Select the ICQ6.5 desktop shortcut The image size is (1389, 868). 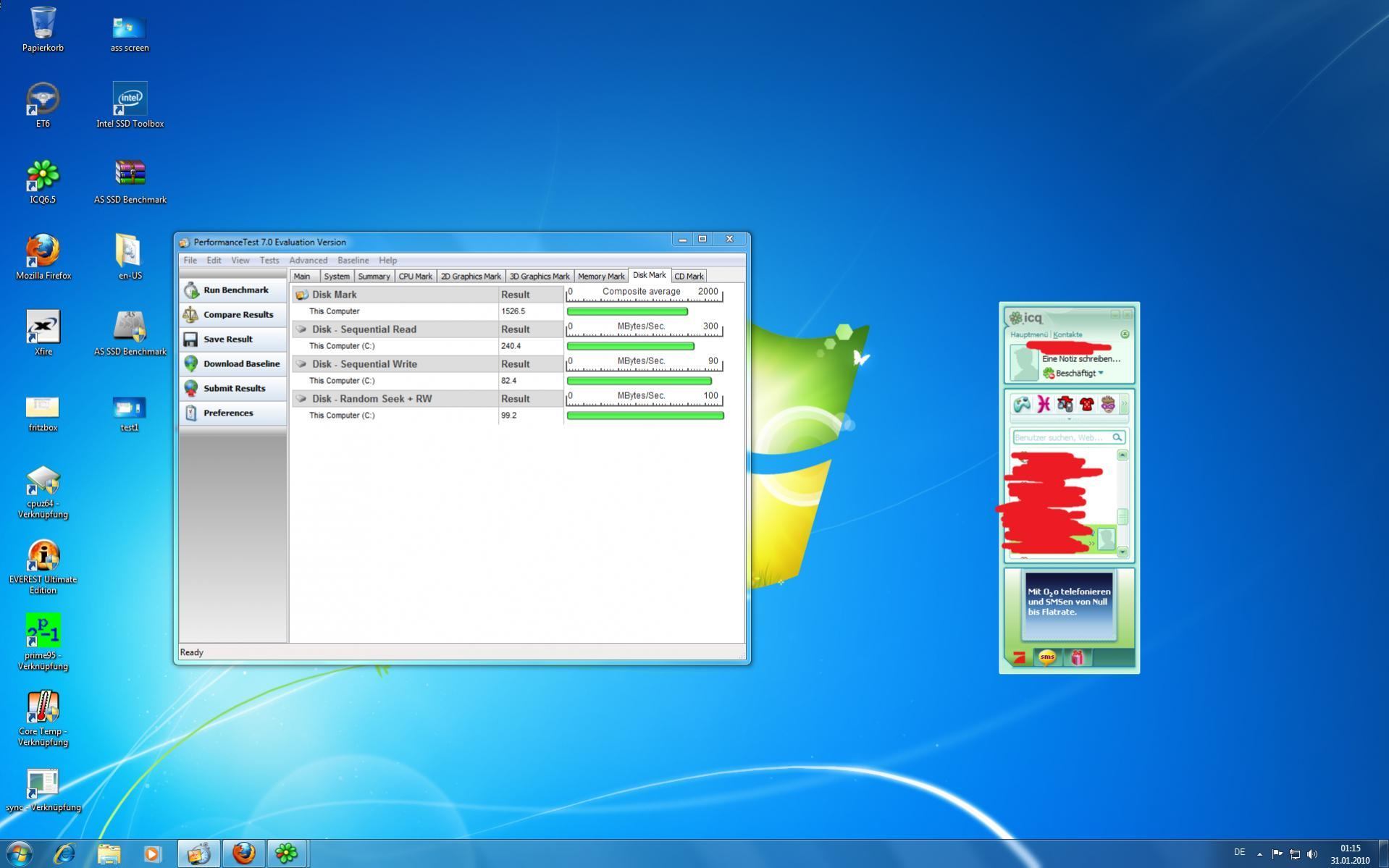click(43, 182)
